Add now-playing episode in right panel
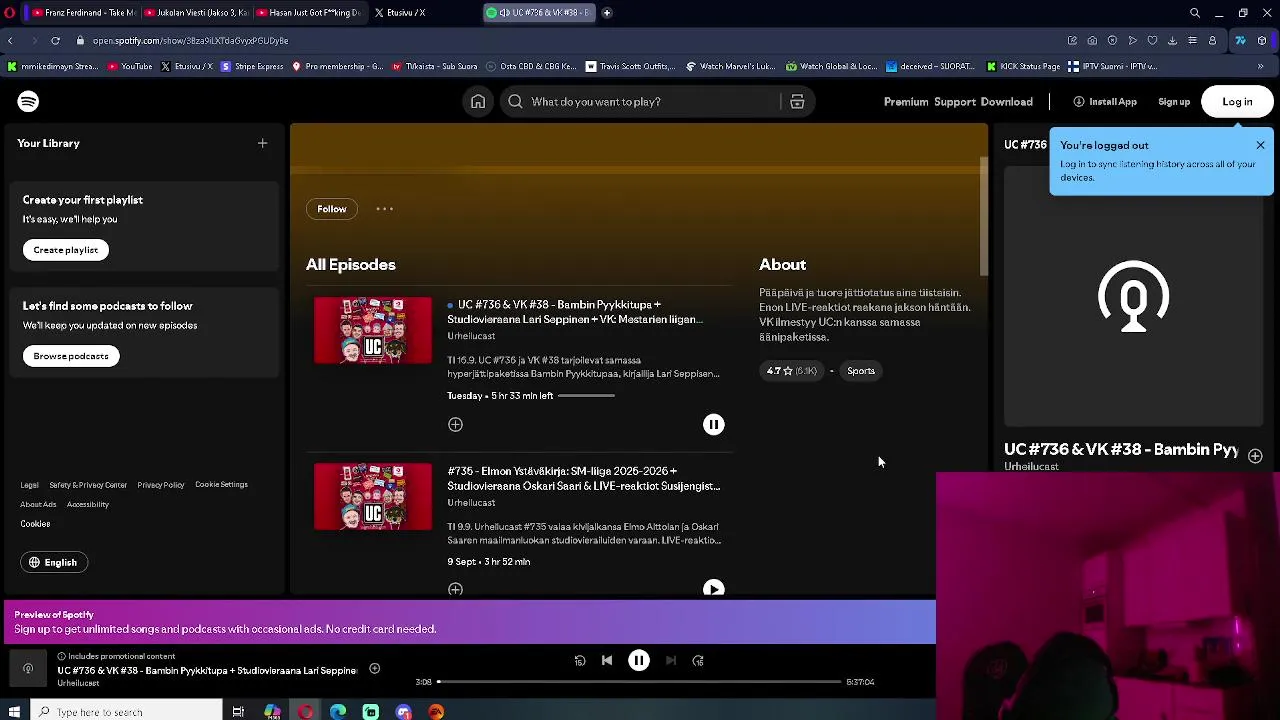This screenshot has height=720, width=1280. click(x=1255, y=456)
